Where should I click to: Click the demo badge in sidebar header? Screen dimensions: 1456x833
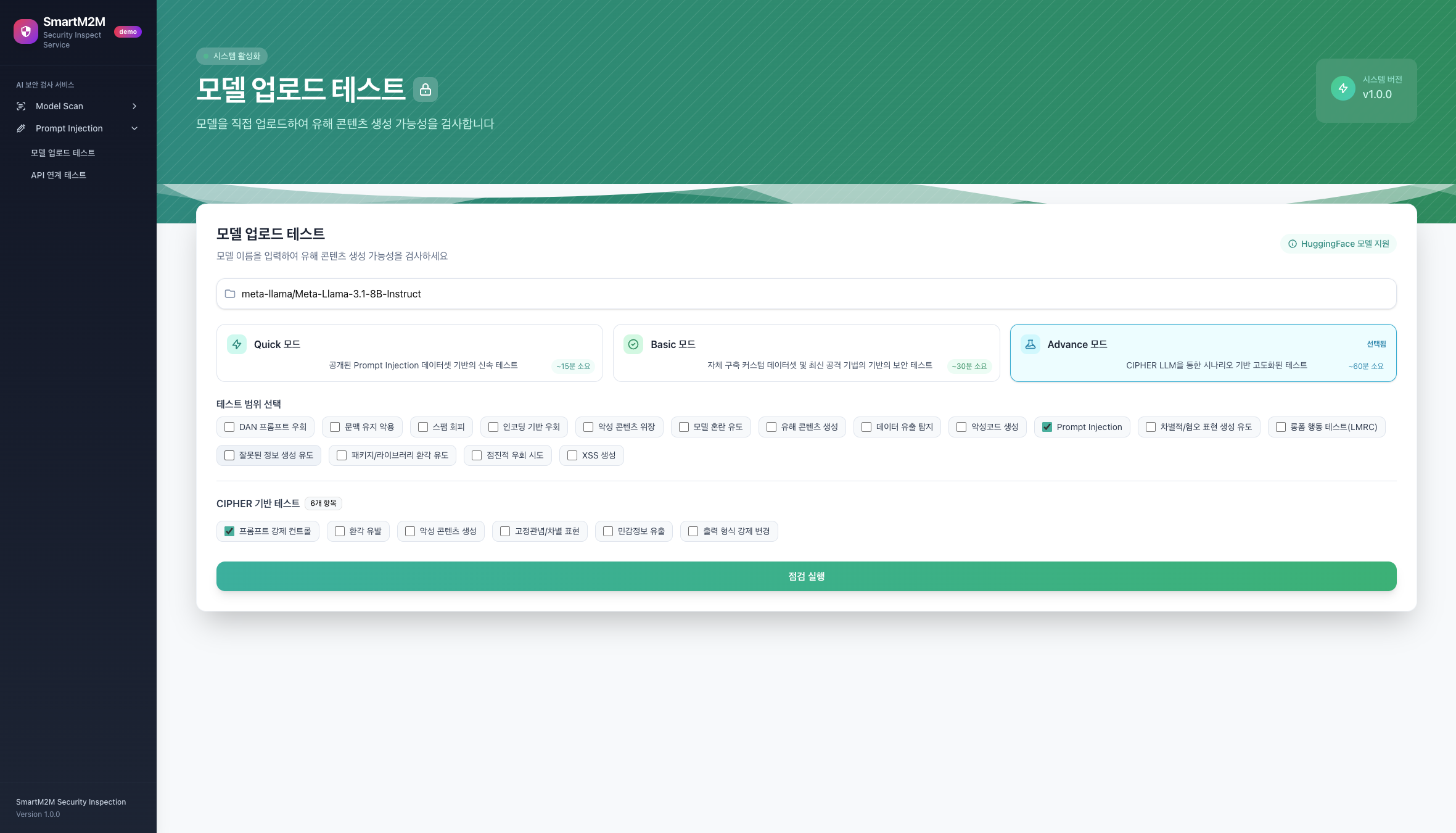tap(128, 31)
